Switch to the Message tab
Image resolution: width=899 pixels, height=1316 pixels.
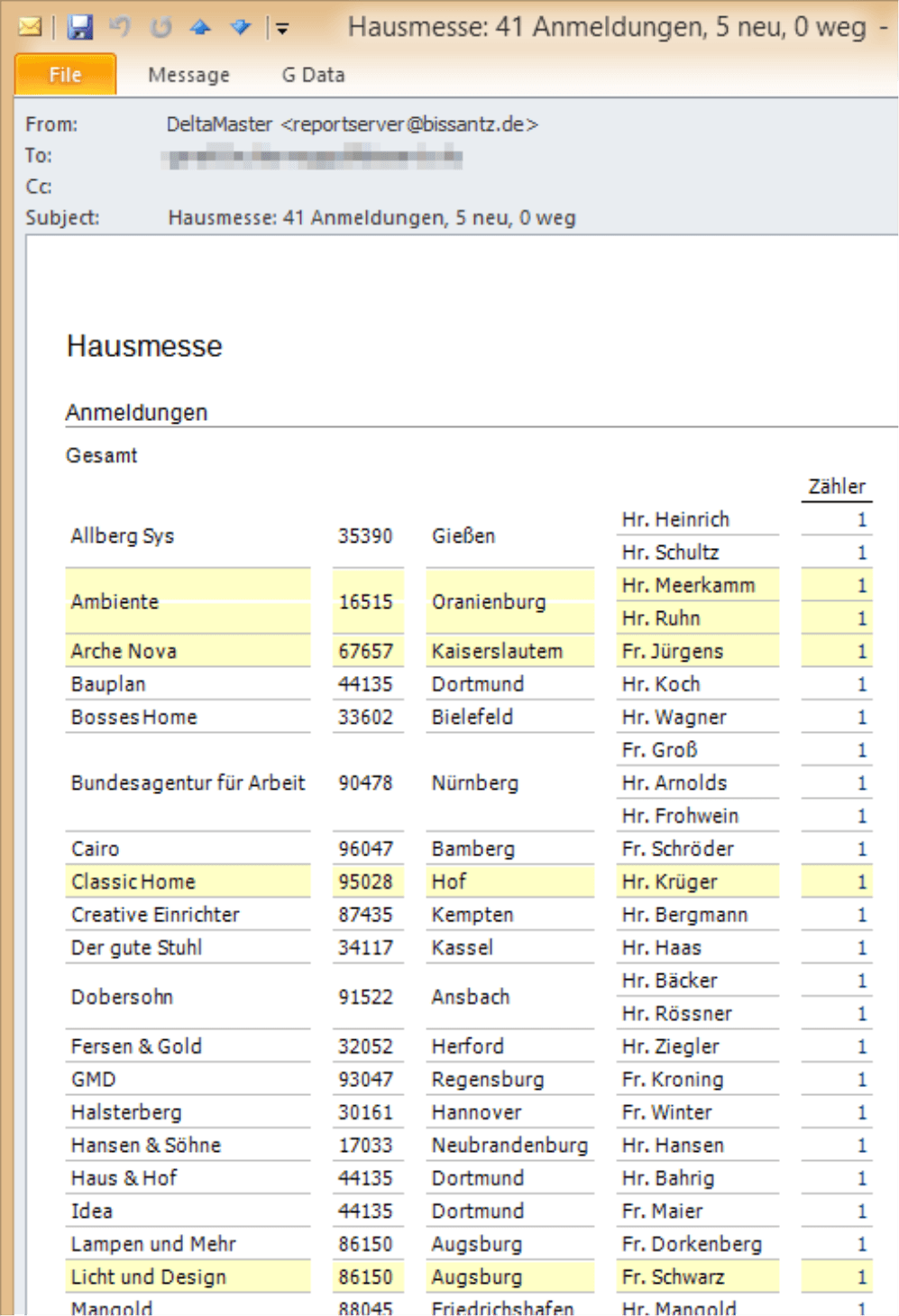[x=188, y=75]
